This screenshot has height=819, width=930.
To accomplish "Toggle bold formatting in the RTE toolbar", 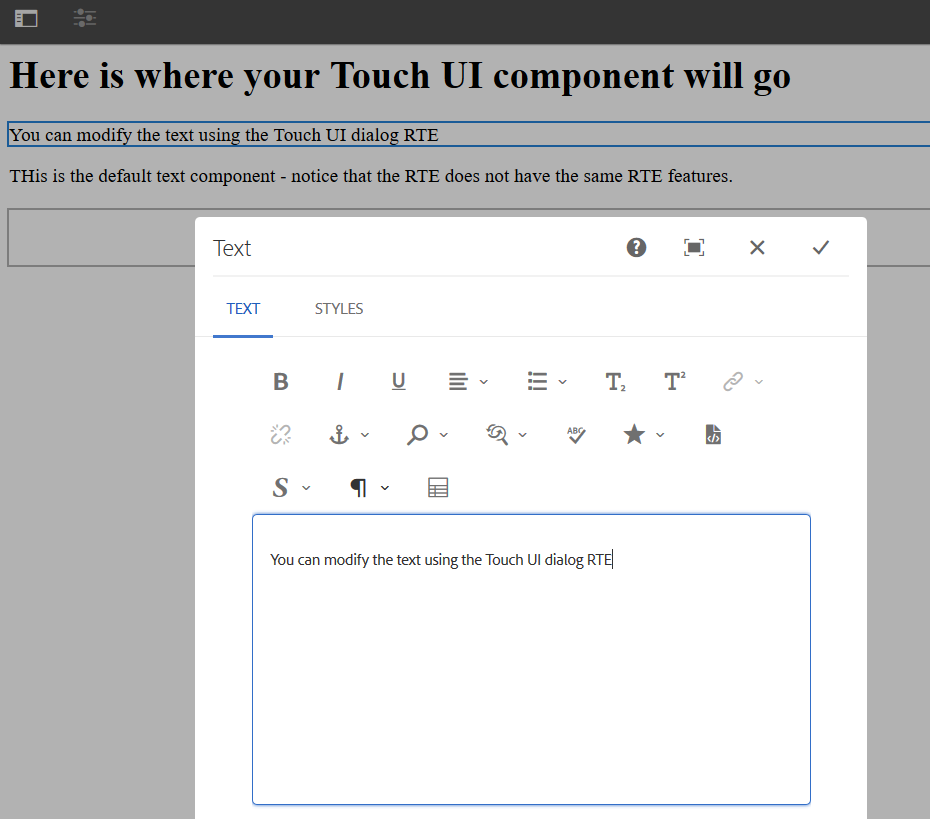I will coord(281,382).
